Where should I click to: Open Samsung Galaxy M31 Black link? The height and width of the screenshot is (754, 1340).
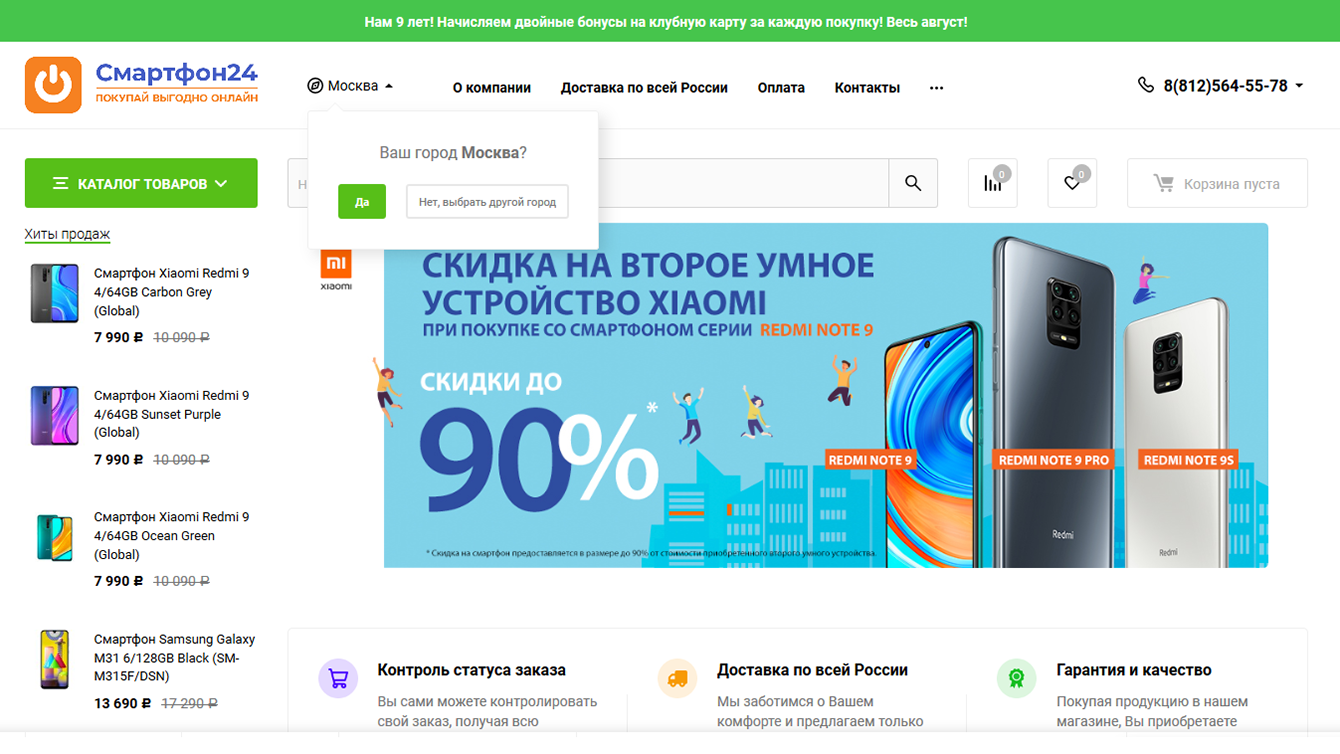pos(175,658)
